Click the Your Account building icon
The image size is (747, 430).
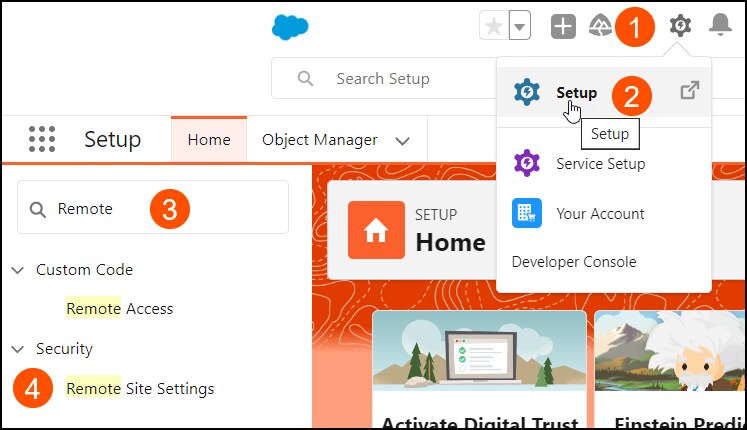pos(527,213)
